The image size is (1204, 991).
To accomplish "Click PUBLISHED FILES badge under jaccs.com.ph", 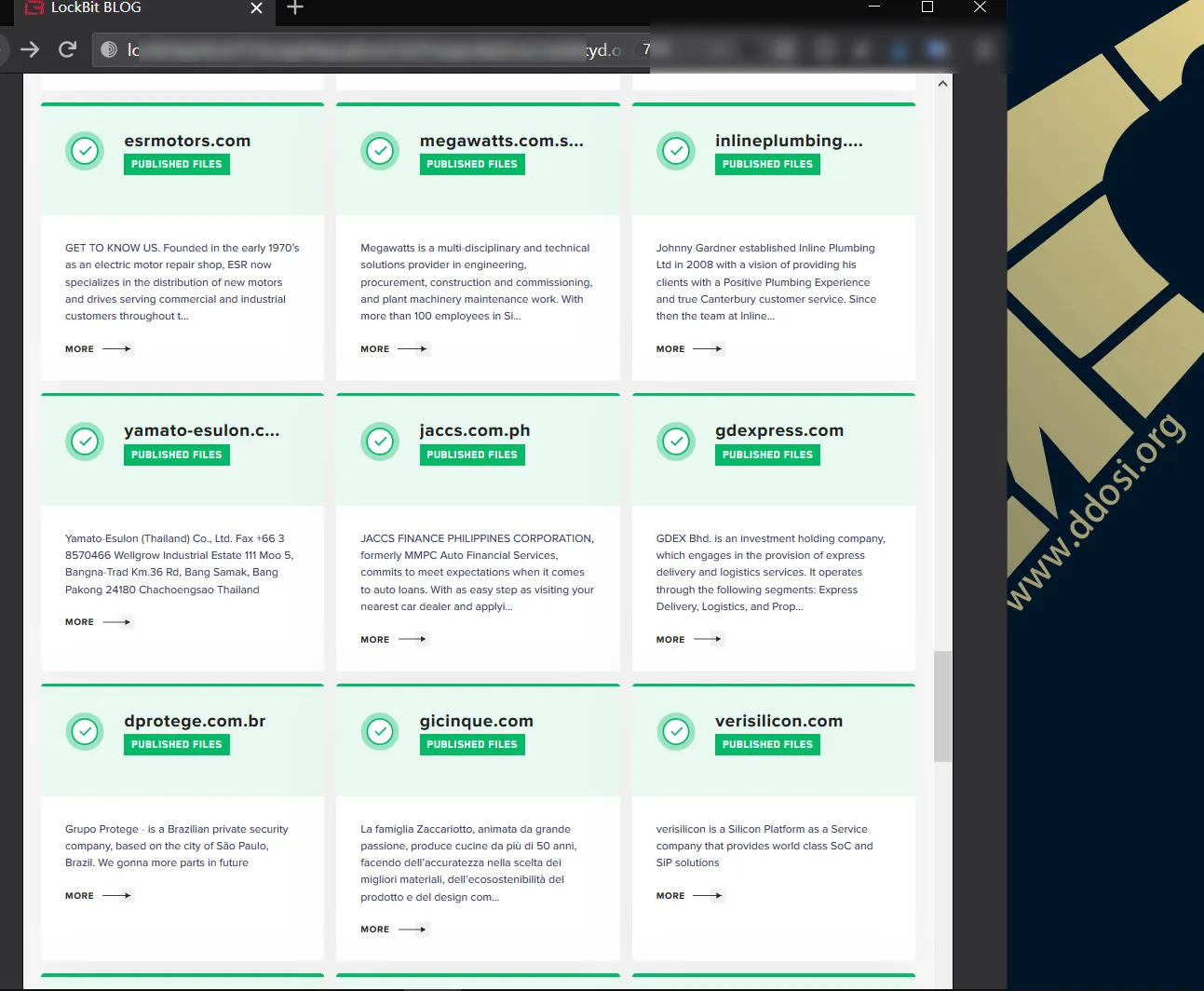I will pyautogui.click(x=472, y=455).
